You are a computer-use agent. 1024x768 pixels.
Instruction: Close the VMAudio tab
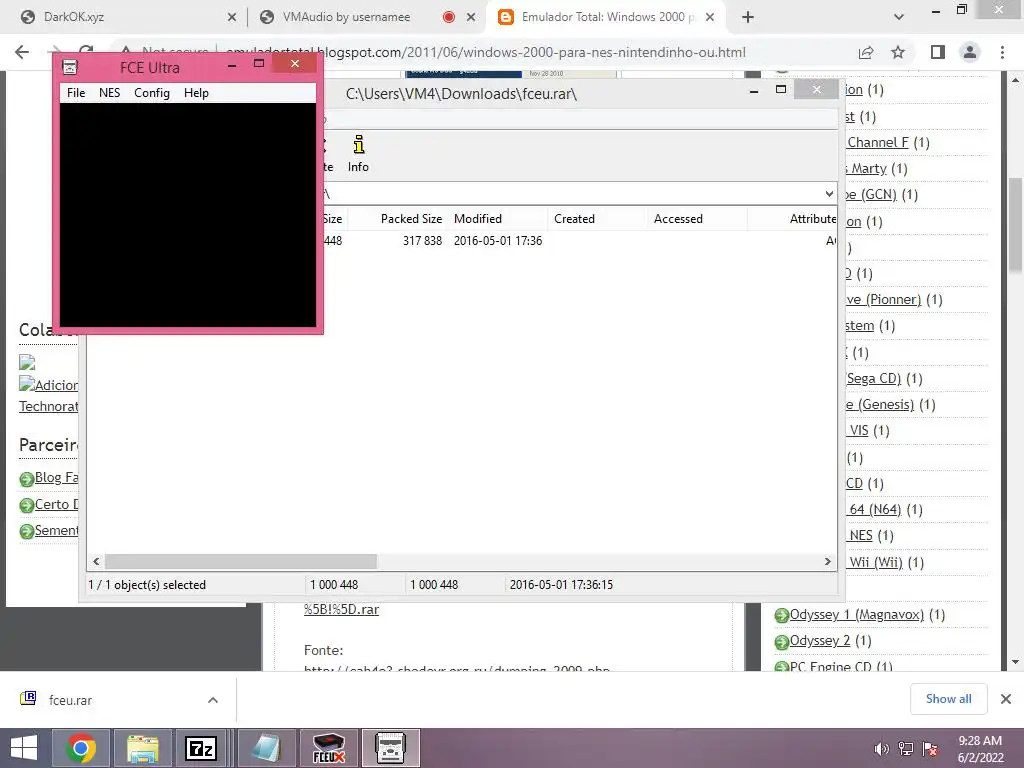pyautogui.click(x=471, y=17)
